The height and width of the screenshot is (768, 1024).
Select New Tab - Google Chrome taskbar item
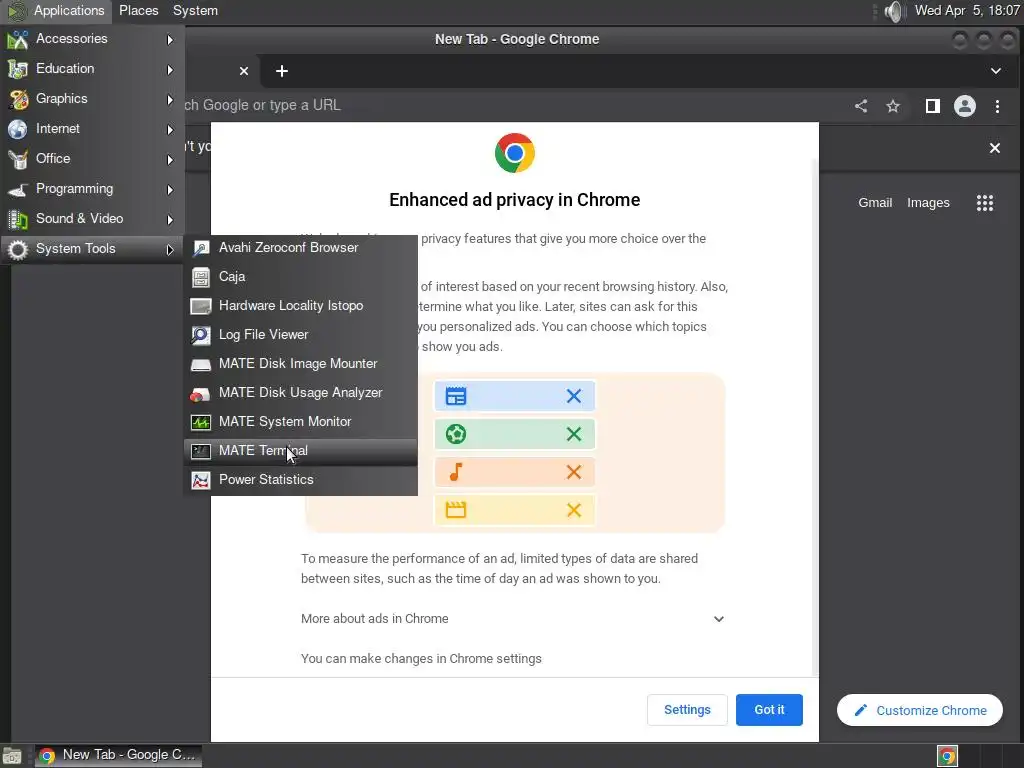118,755
